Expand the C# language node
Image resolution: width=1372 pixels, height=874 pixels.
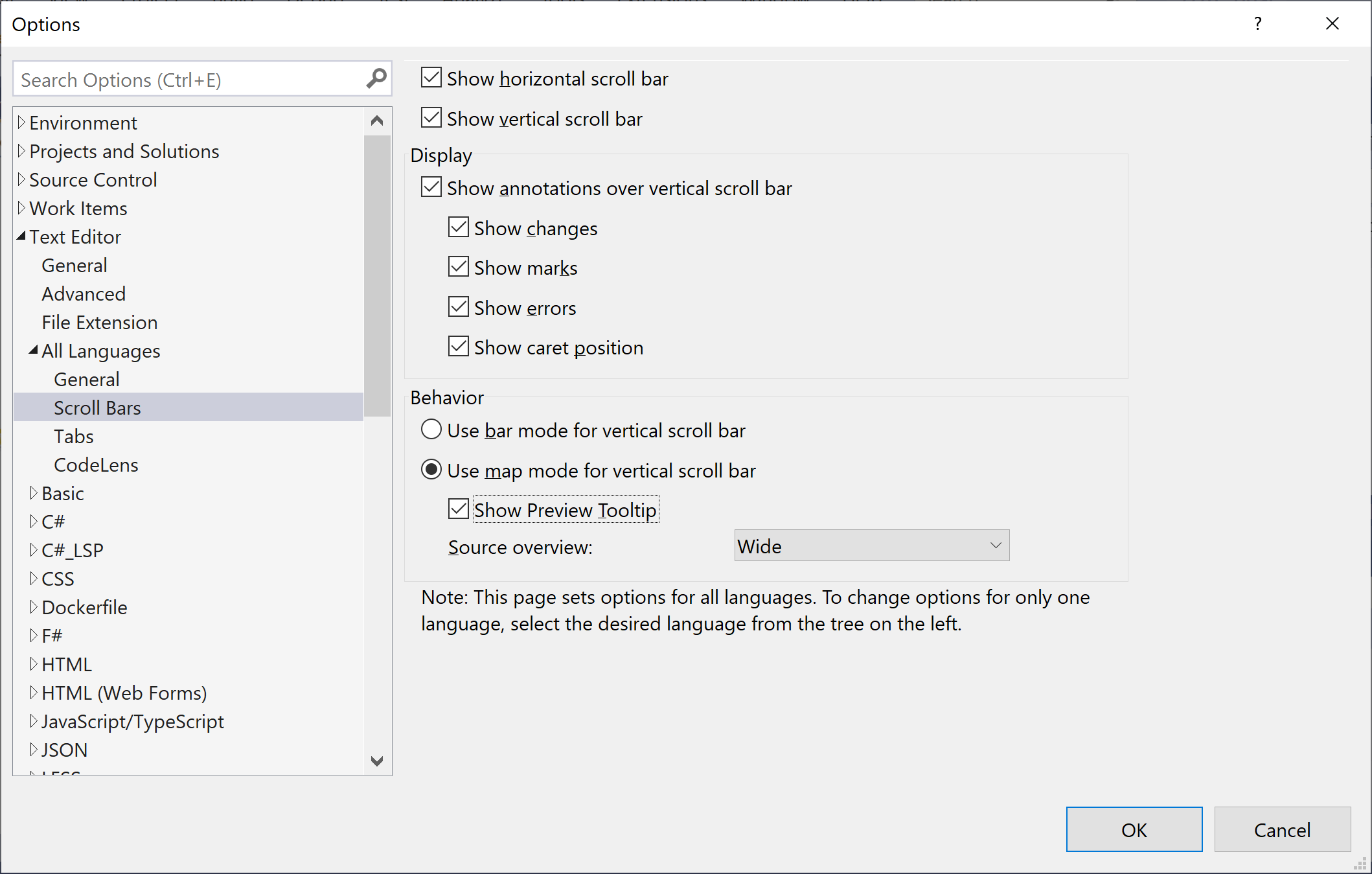(x=34, y=522)
